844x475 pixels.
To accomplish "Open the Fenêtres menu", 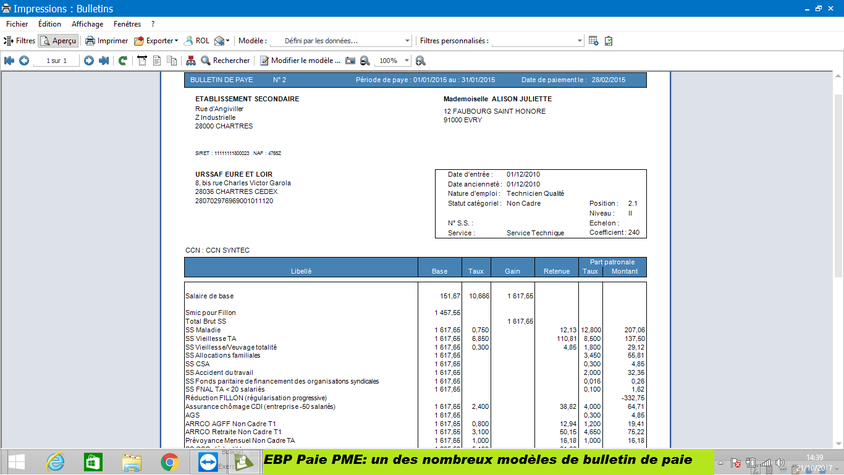I will (x=127, y=24).
